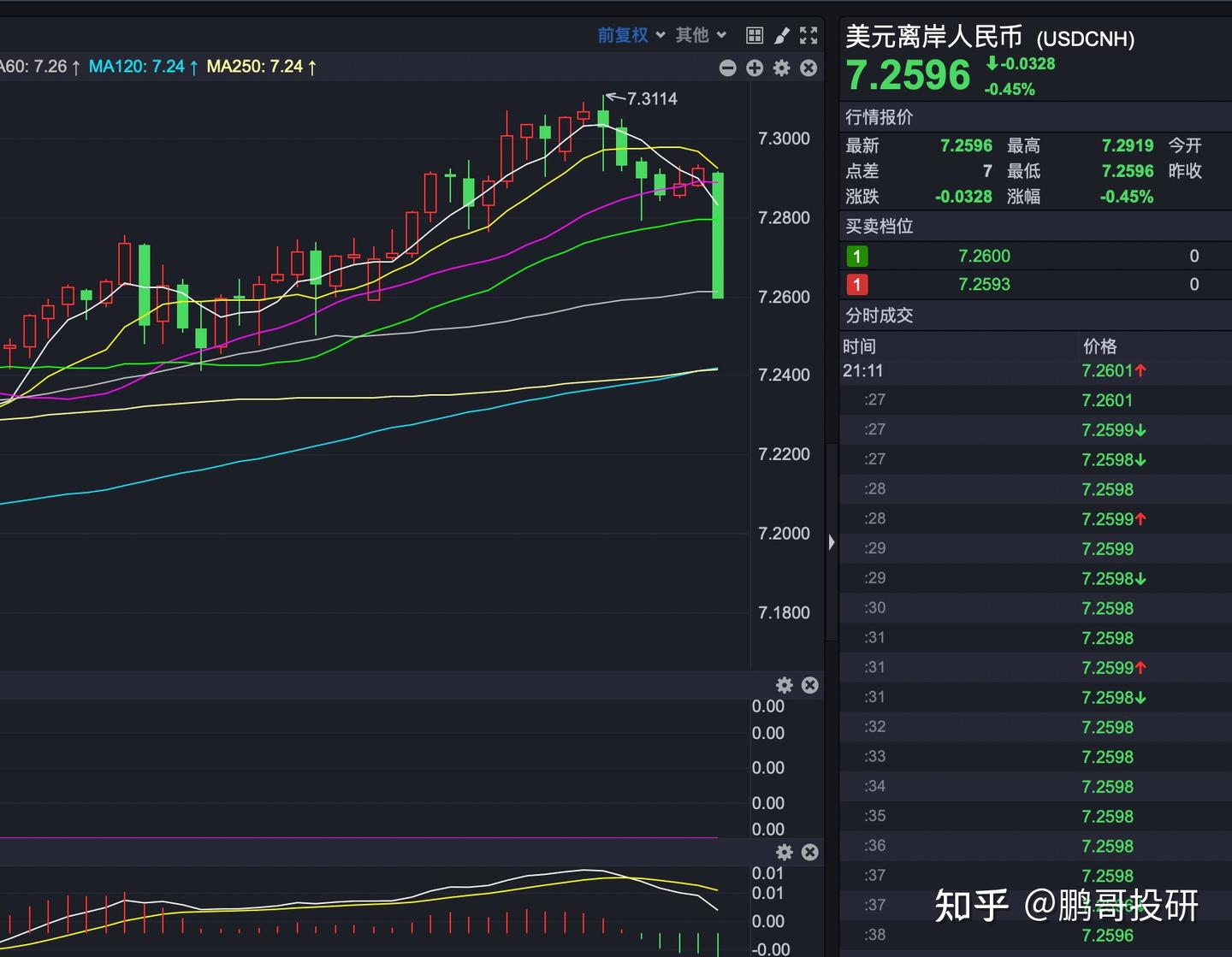Click the 涨跌 value -0.0328

pos(963,197)
